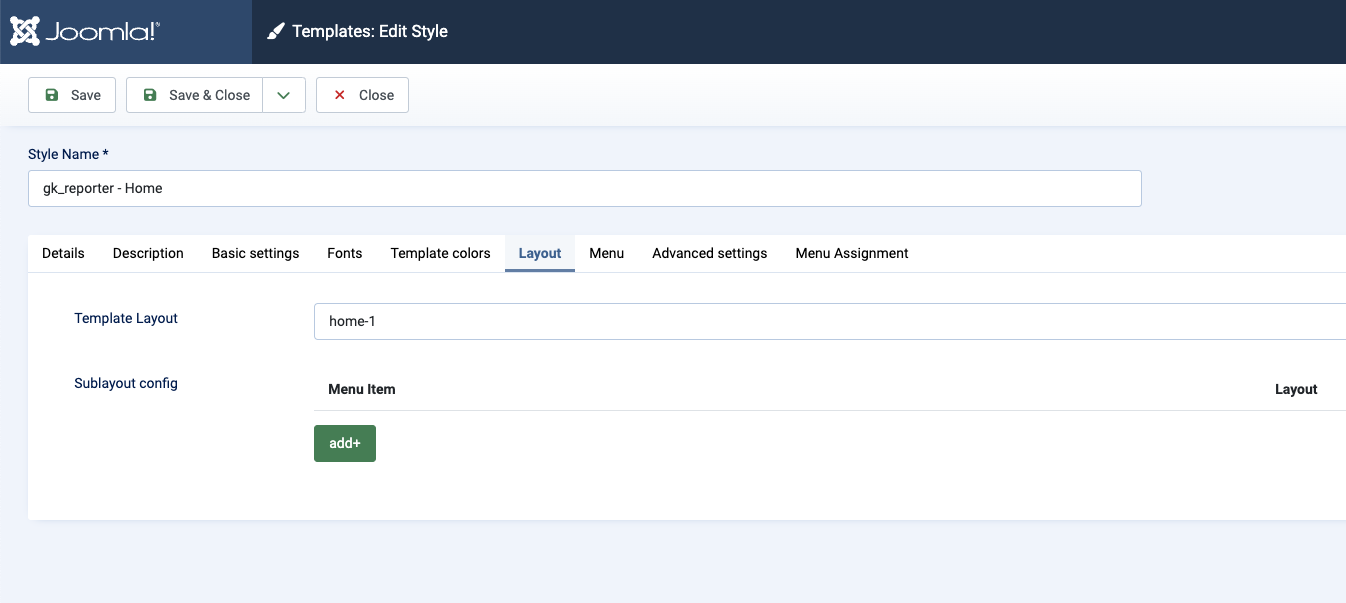1346x603 pixels.
Task: Open the Description tab
Action: [148, 253]
